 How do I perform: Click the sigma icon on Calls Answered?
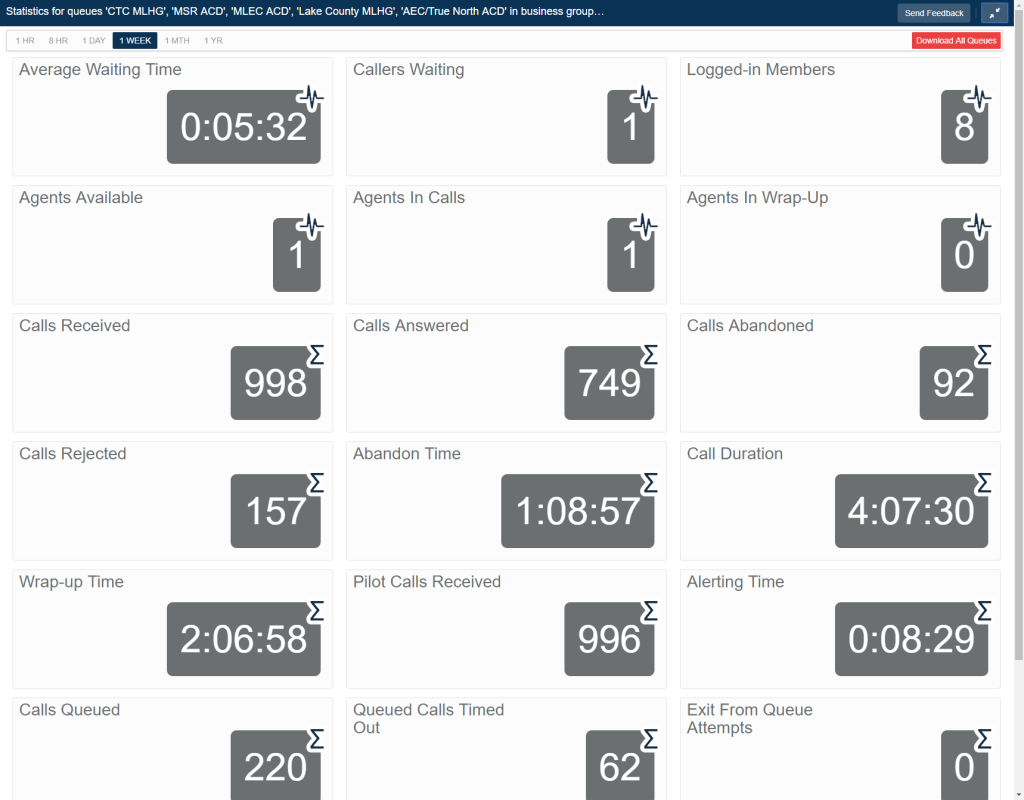point(650,355)
